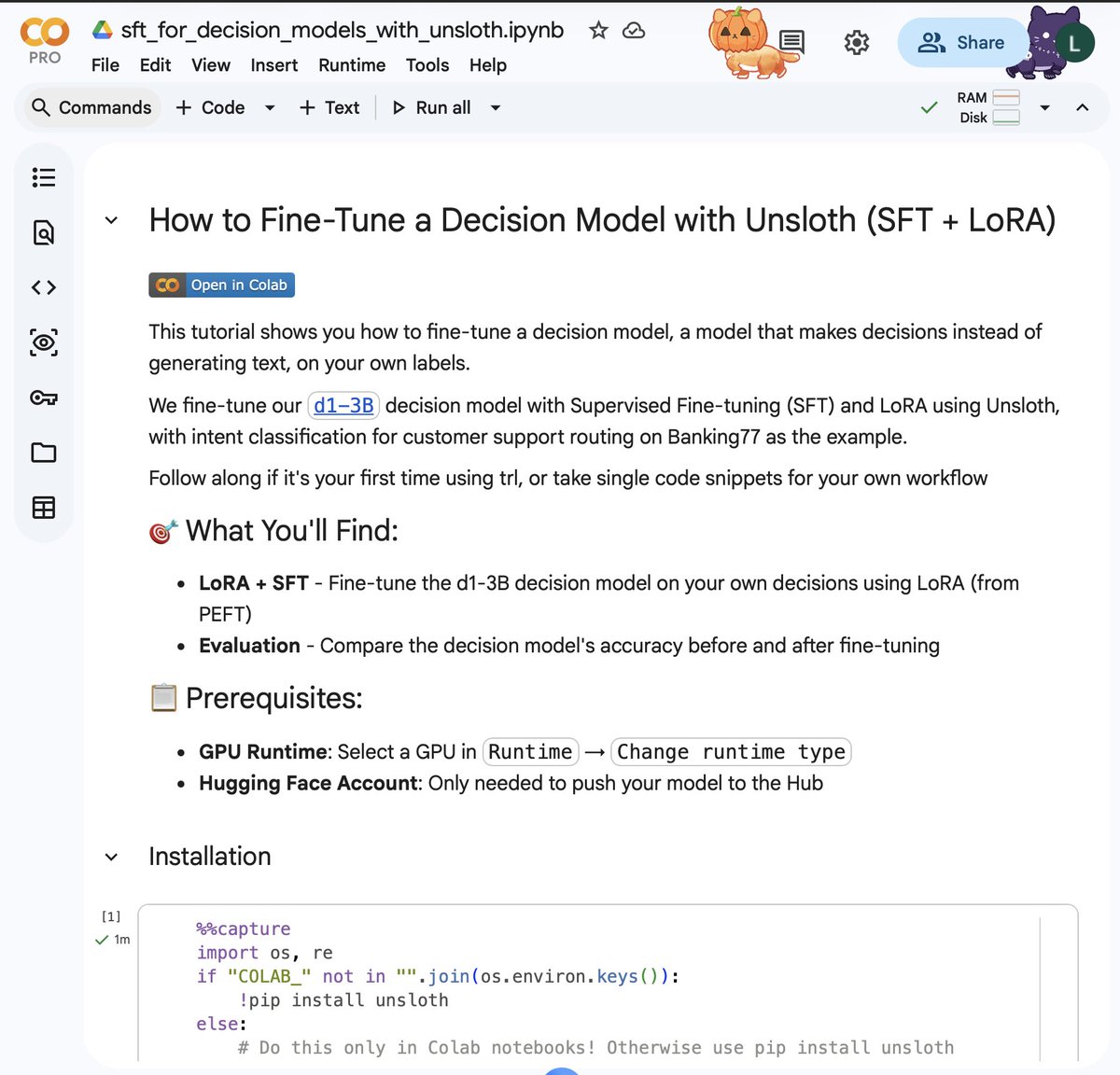
Task: Open user account avatar L
Action: [1074, 43]
